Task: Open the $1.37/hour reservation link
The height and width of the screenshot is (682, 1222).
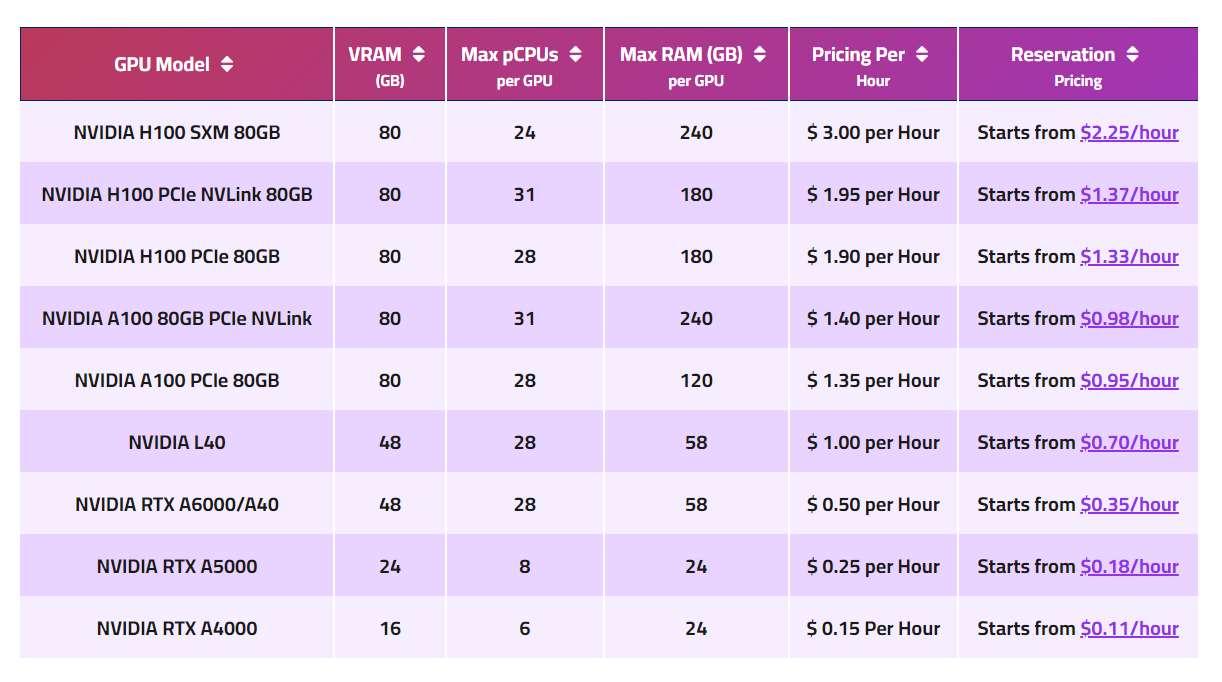Action: click(1129, 195)
